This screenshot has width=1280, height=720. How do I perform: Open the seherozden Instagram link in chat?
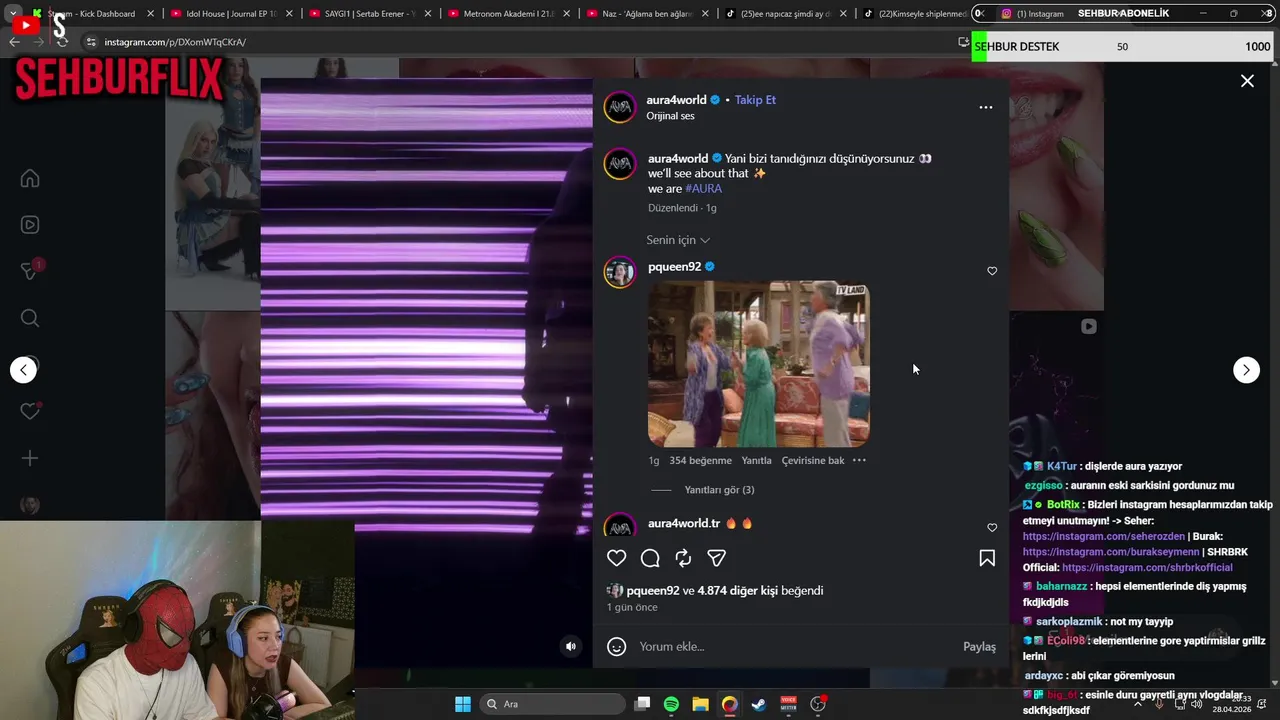point(1103,537)
